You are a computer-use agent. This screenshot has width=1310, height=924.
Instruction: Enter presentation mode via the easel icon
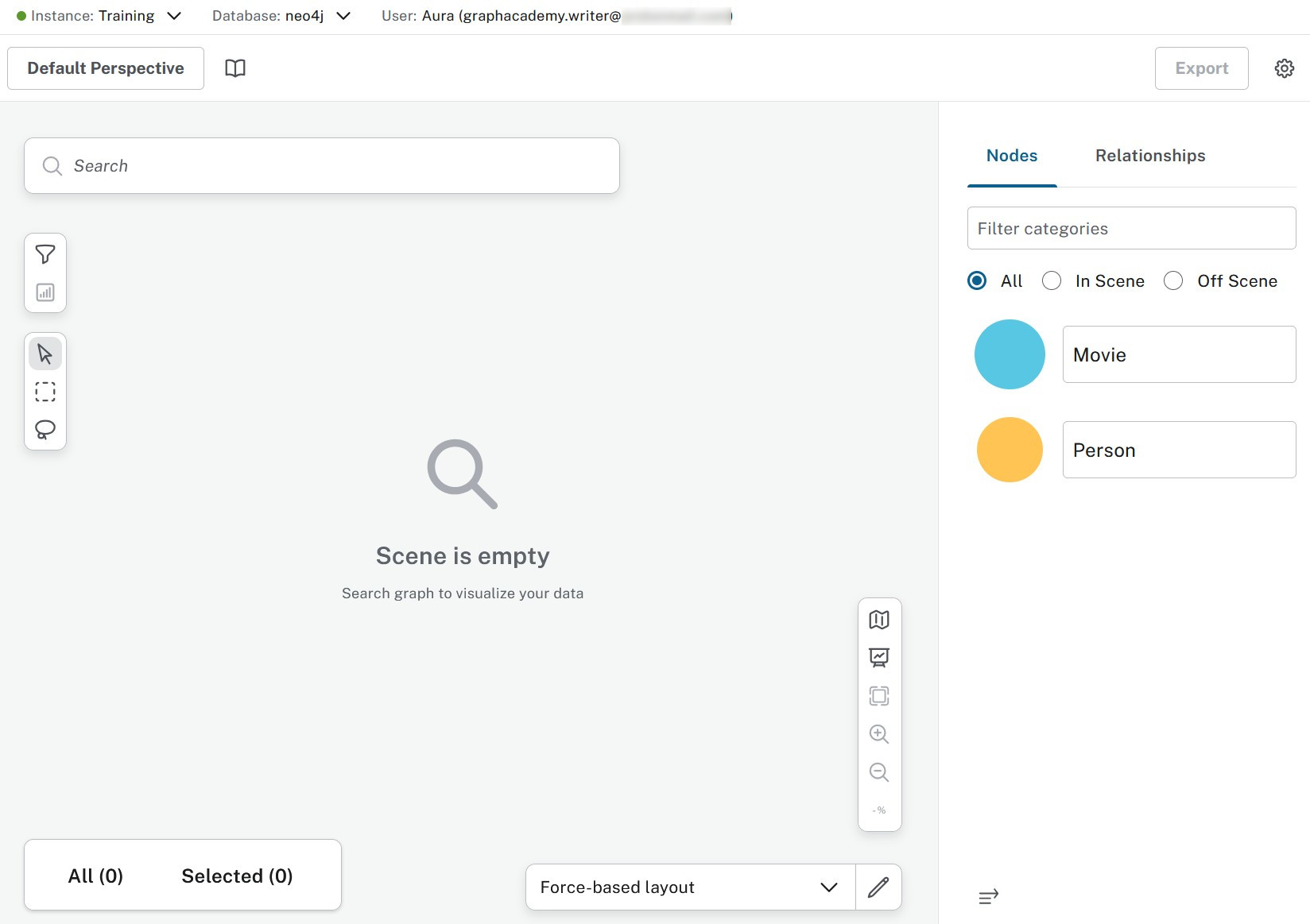pyautogui.click(x=879, y=657)
